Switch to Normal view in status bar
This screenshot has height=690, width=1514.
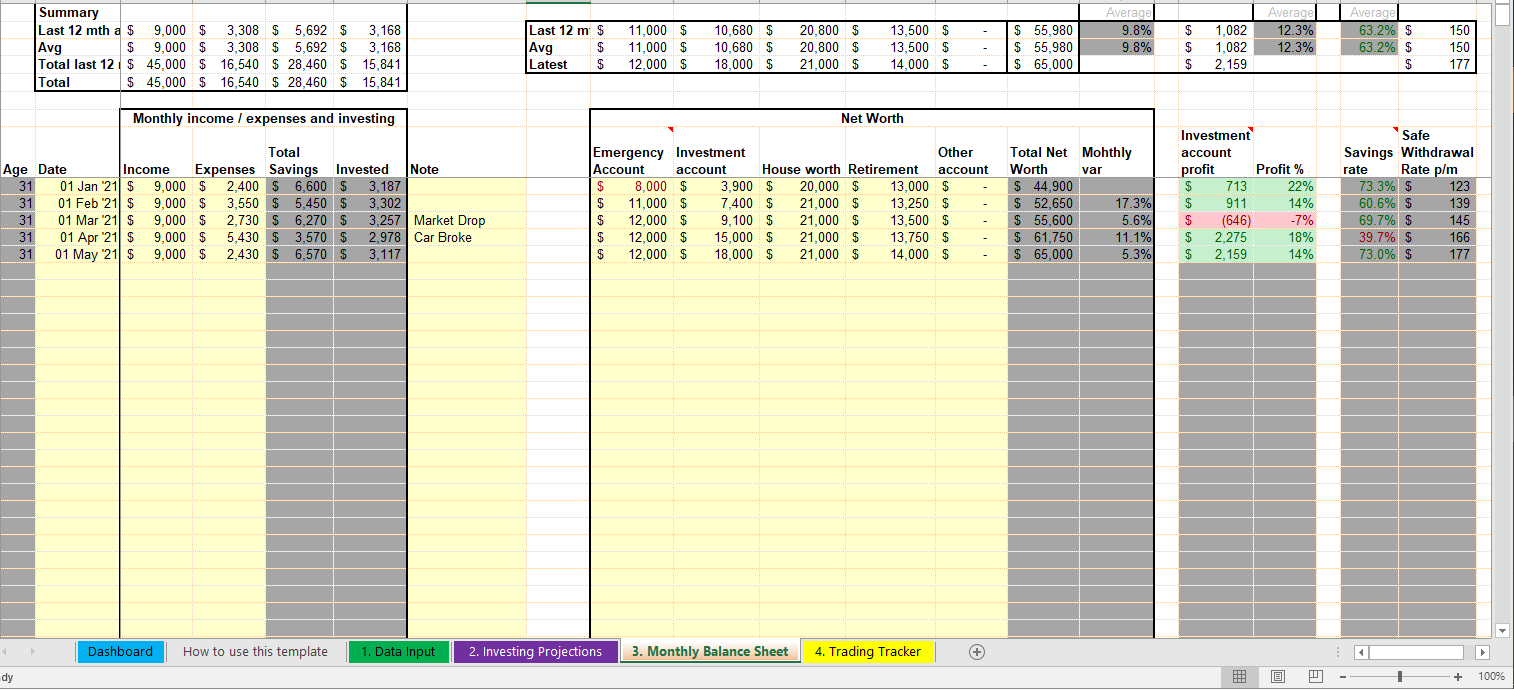(1239, 677)
